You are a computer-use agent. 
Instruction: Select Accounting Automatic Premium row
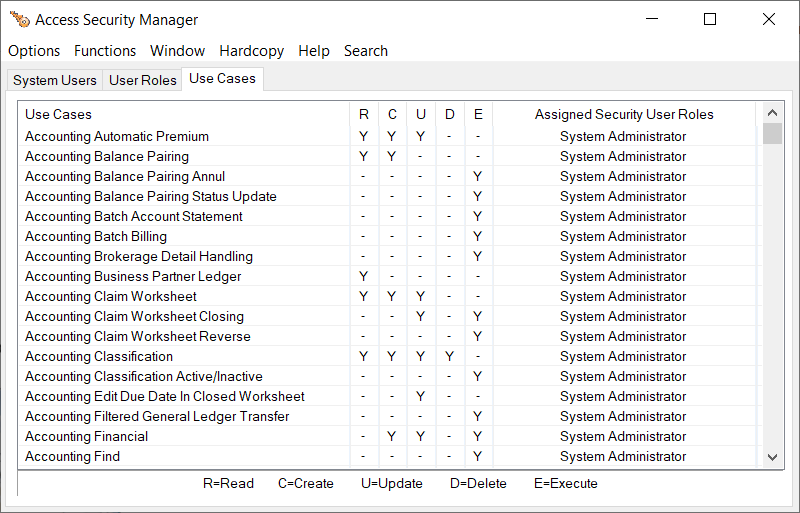(x=390, y=136)
